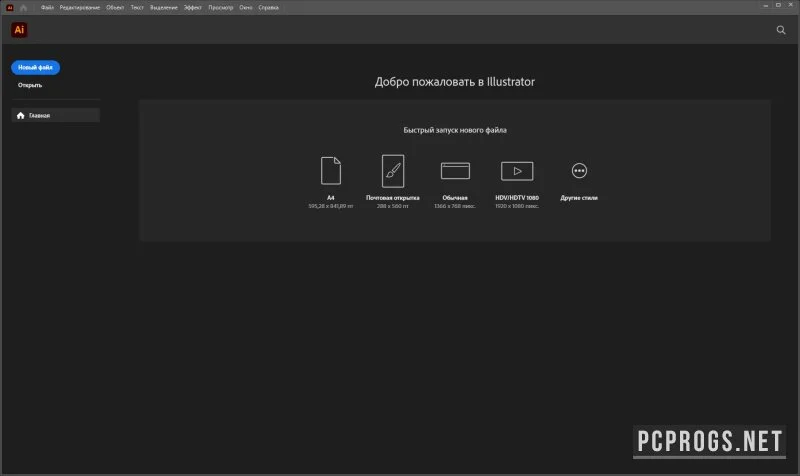Click the small Ai icon in title bar

pos(10,8)
